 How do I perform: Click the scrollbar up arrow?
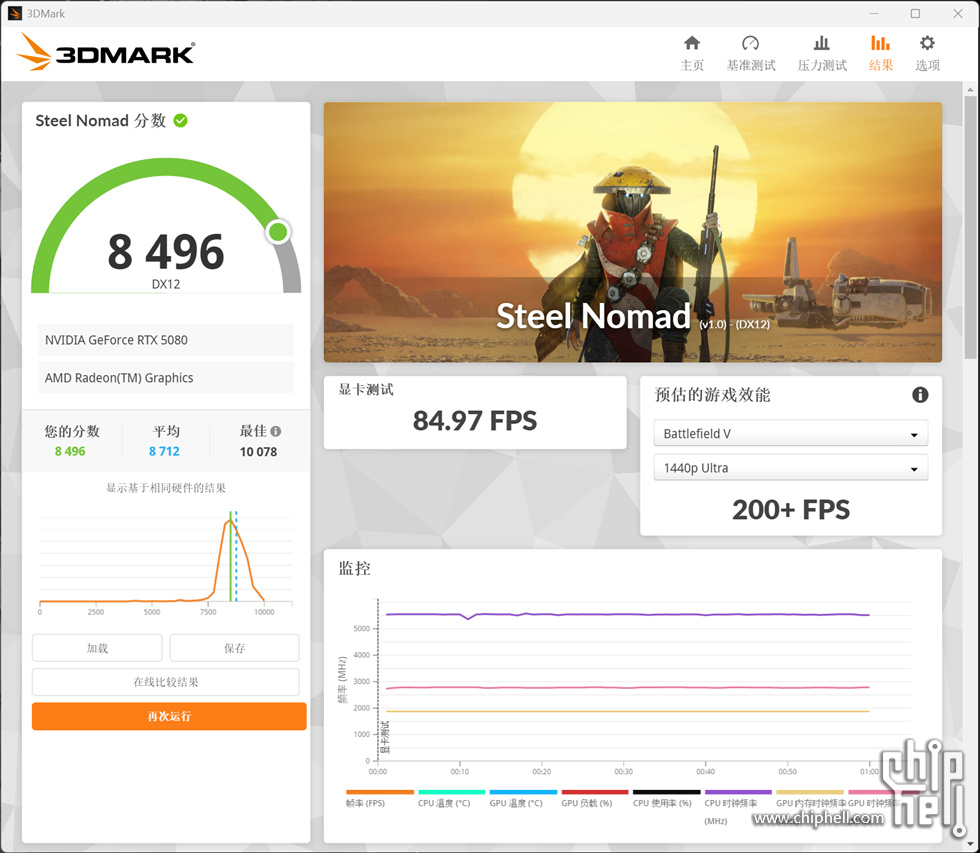[970, 89]
